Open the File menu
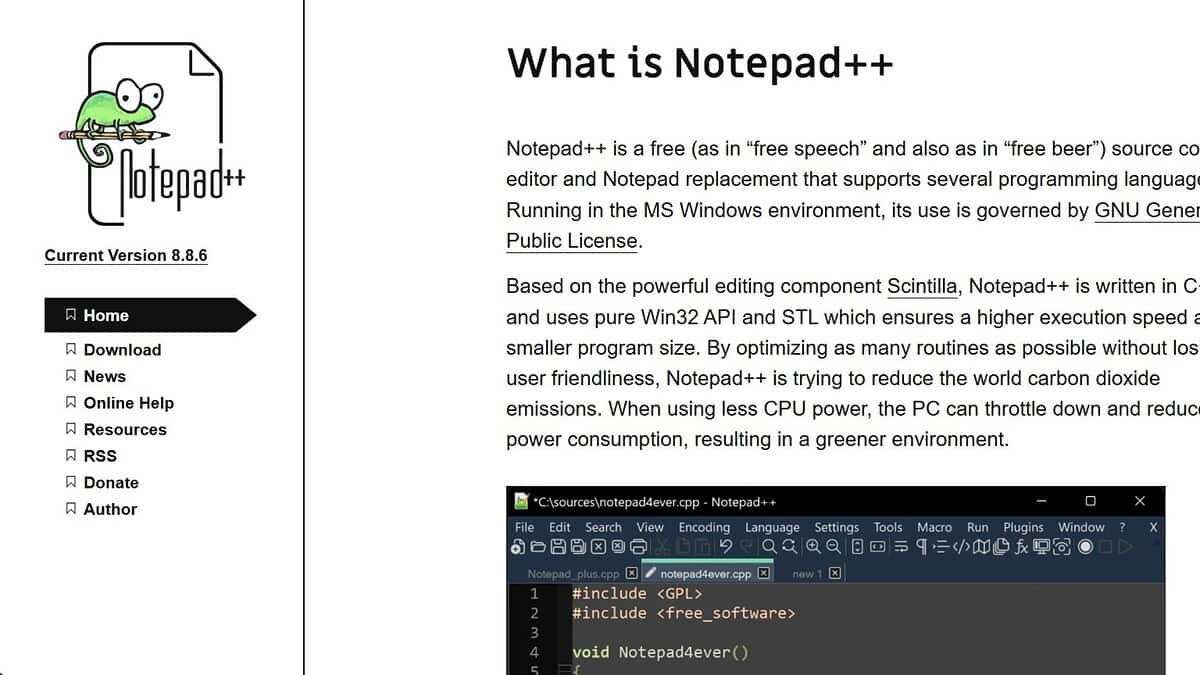Screen dimensions: 1200x675 [524, 527]
